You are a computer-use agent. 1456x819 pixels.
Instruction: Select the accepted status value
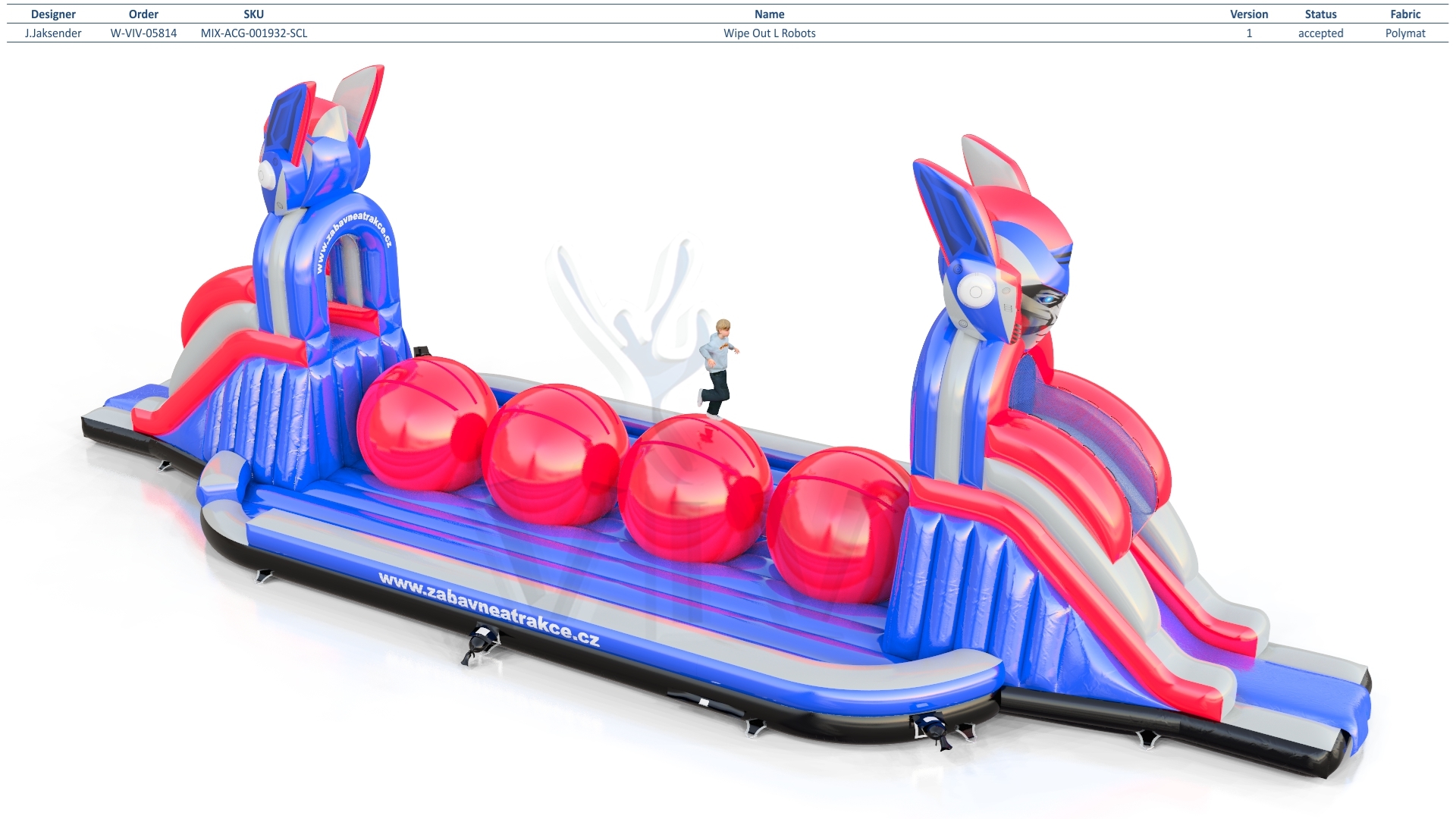1320,33
